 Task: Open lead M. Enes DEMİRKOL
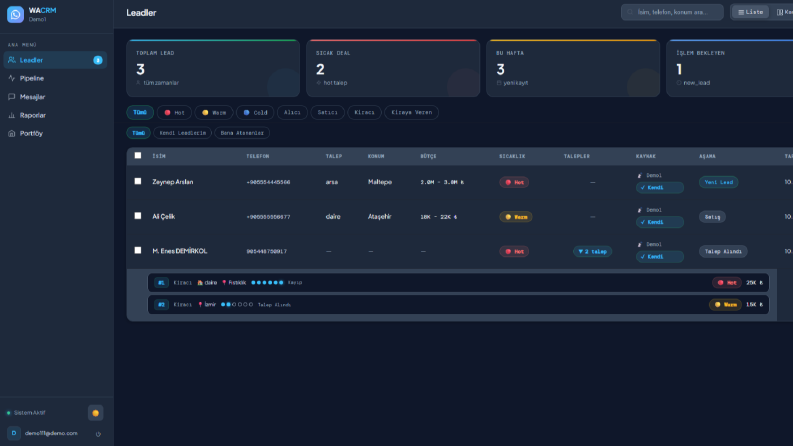(180, 251)
